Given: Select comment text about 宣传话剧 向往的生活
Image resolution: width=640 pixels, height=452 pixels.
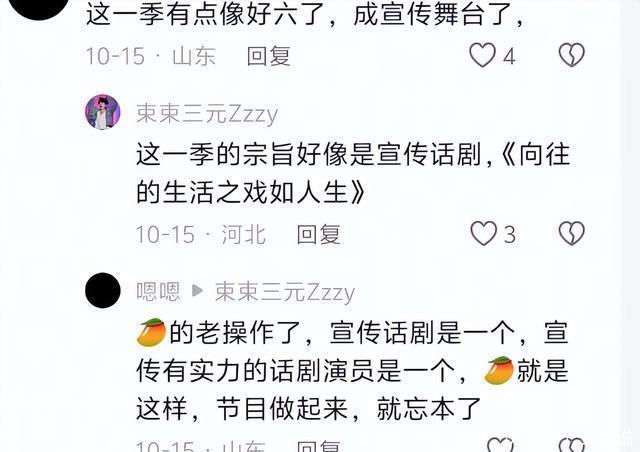Looking at the screenshot, I should click(353, 173).
